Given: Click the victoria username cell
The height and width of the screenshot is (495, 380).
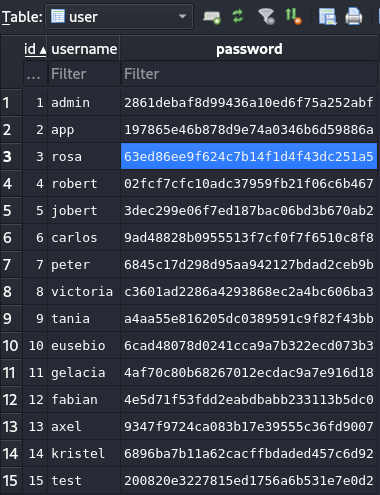Looking at the screenshot, I should pyautogui.click(x=84, y=292).
